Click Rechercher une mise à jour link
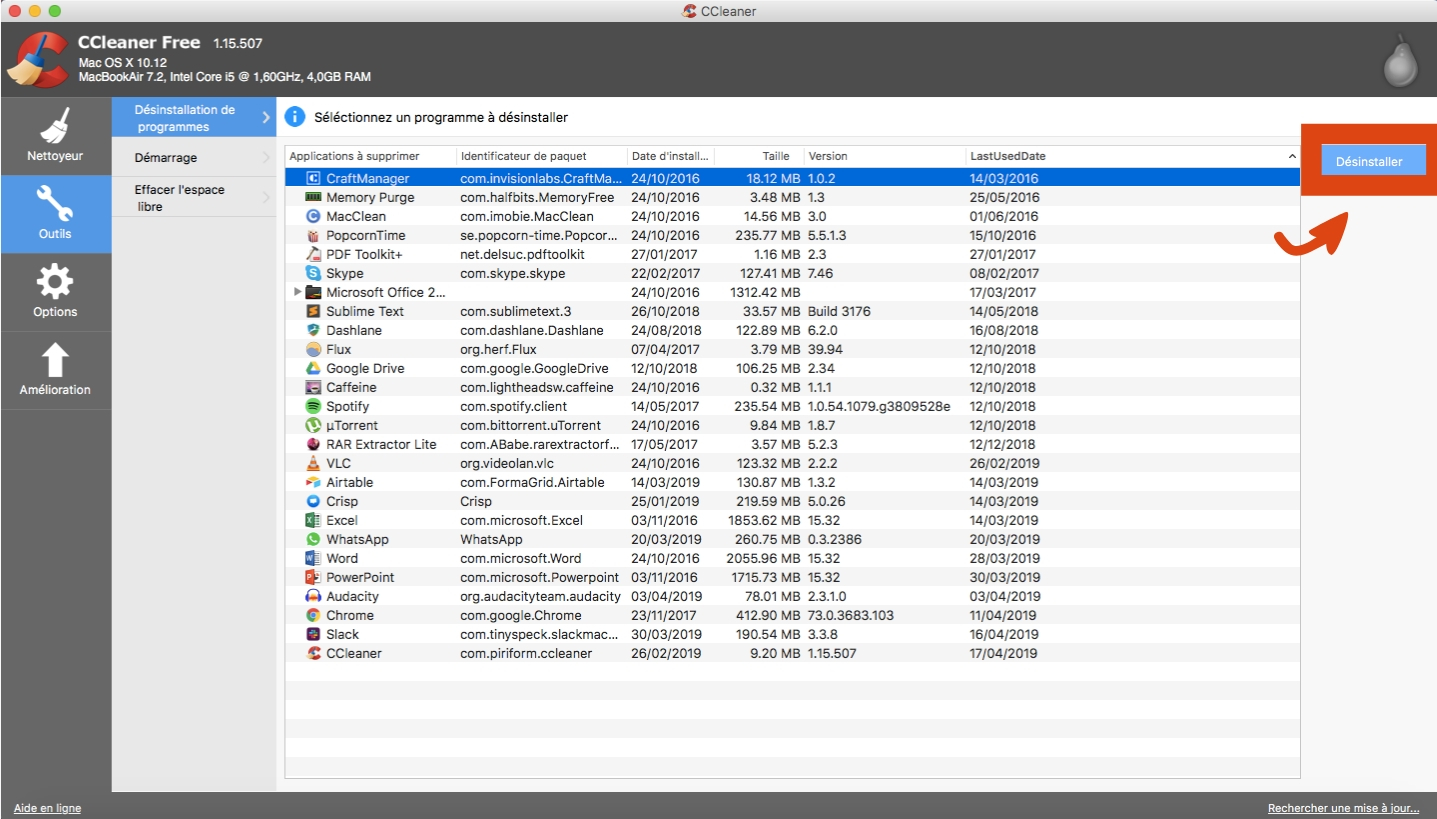 pos(1343,808)
